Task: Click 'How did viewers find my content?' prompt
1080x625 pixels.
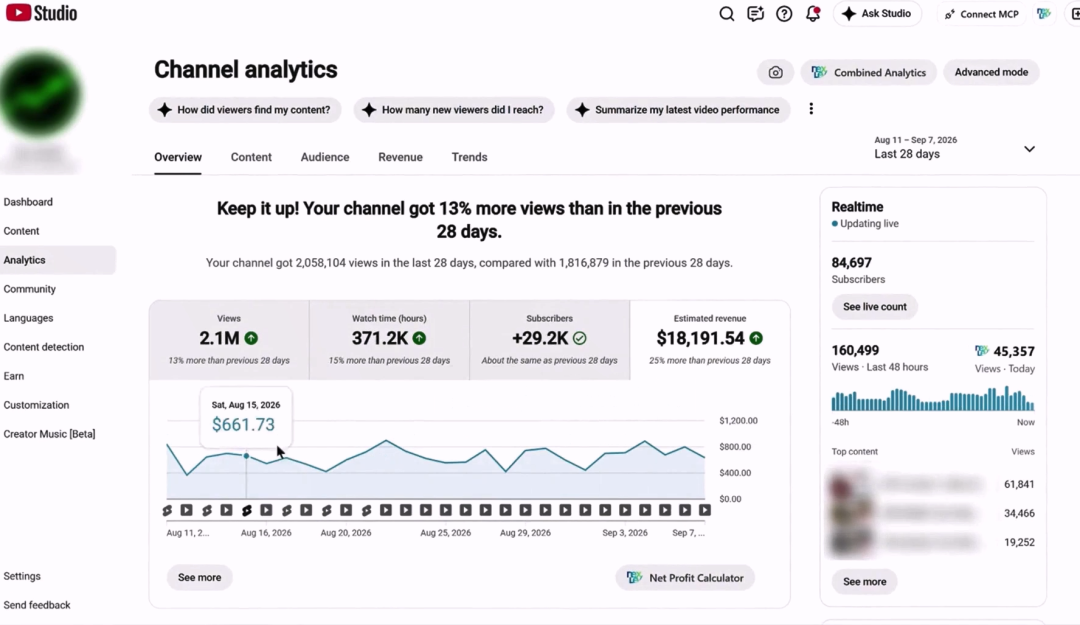Action: coord(245,110)
